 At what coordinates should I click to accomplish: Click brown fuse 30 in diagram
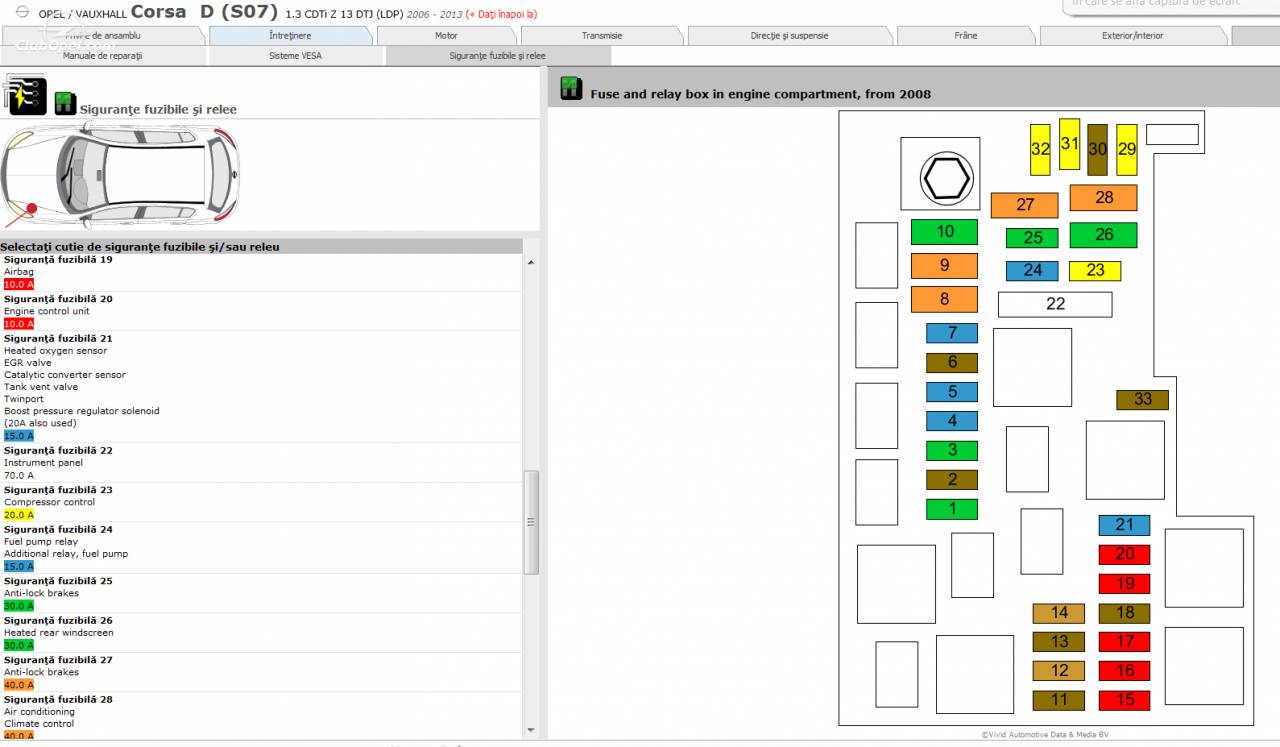tap(1097, 149)
